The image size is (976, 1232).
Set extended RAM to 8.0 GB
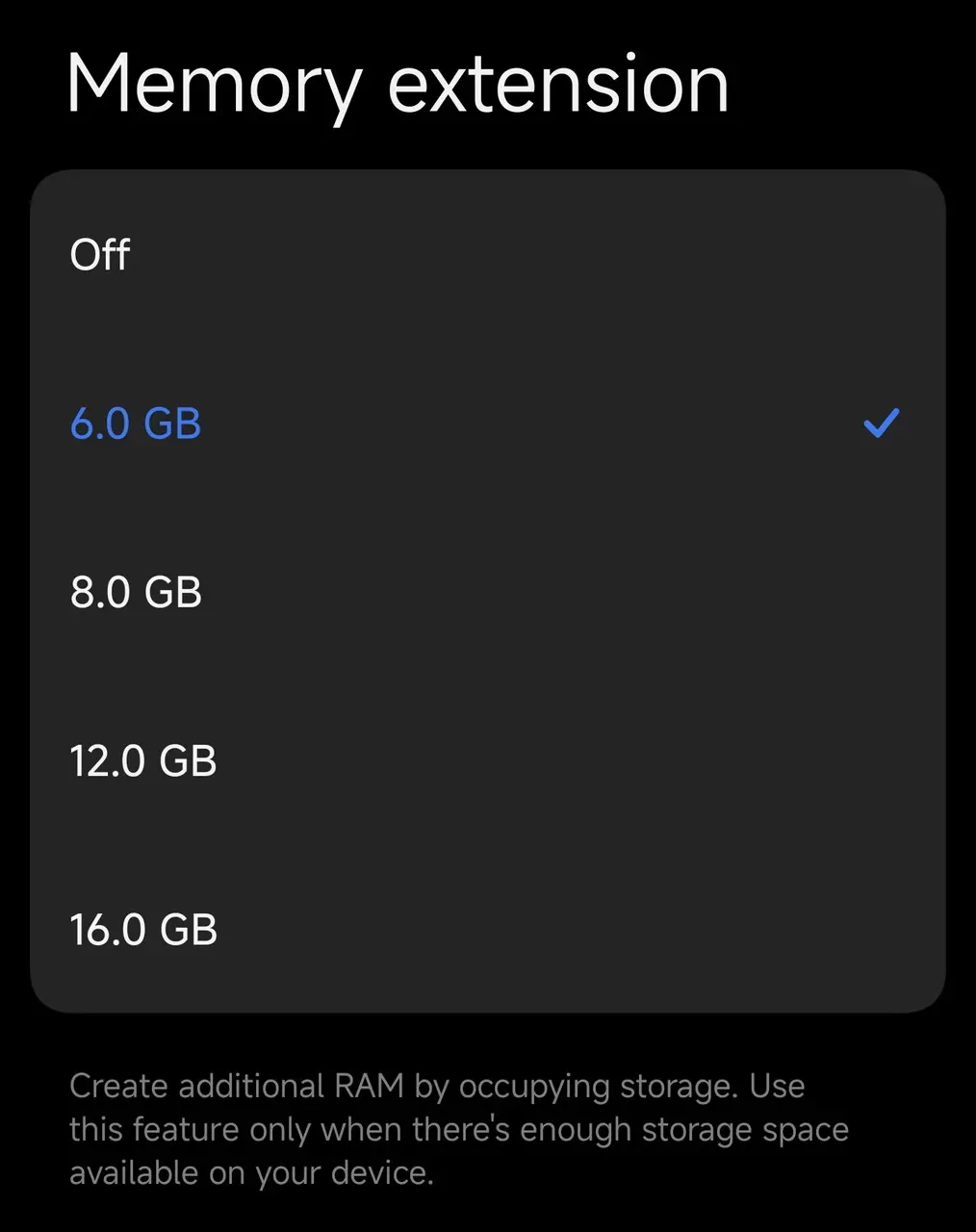[x=136, y=592]
